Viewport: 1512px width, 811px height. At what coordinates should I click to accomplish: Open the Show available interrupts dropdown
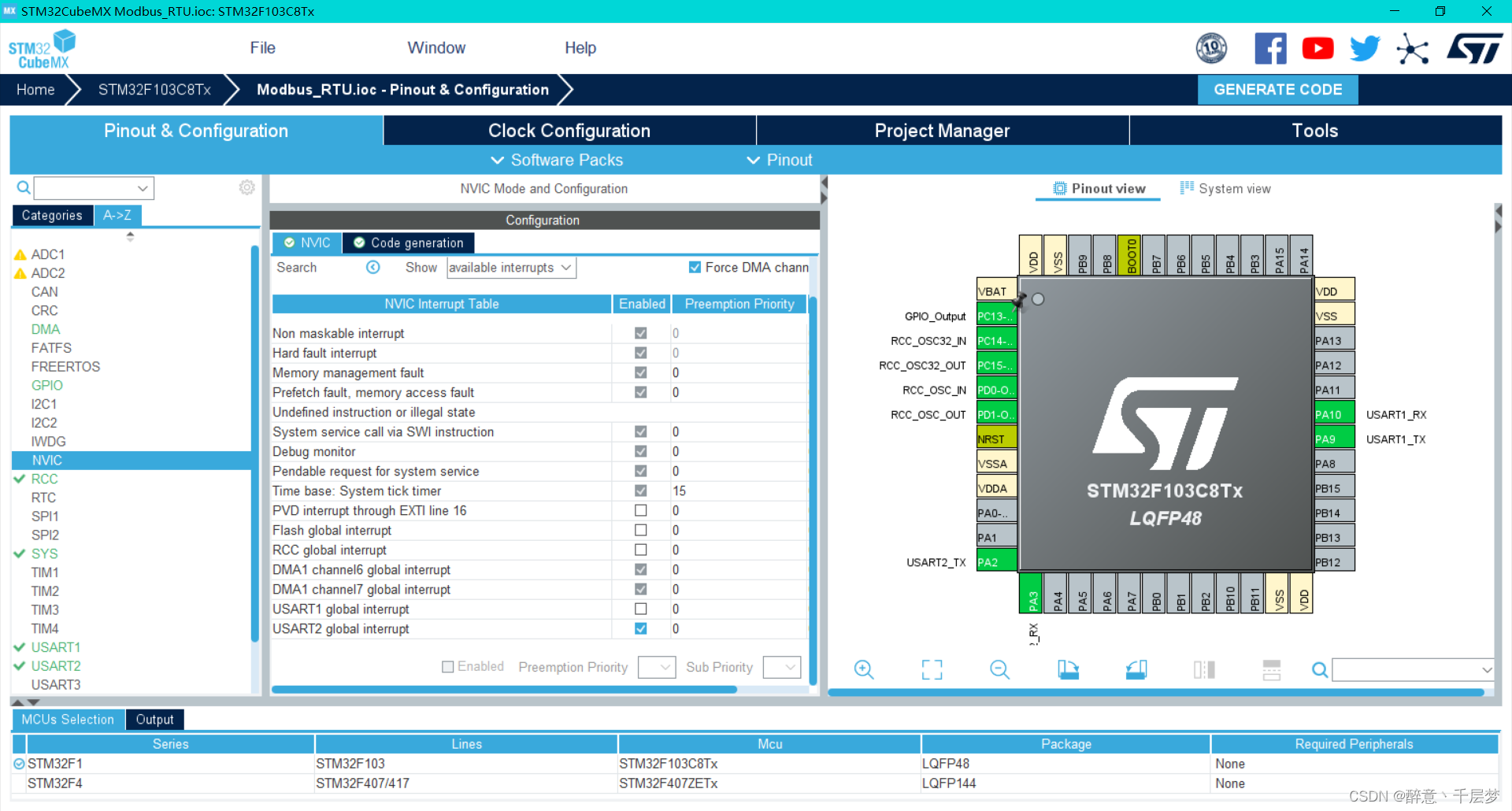[x=511, y=268]
